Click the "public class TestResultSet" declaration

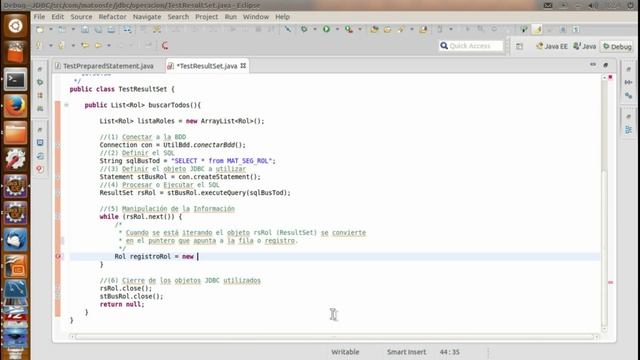118,89
